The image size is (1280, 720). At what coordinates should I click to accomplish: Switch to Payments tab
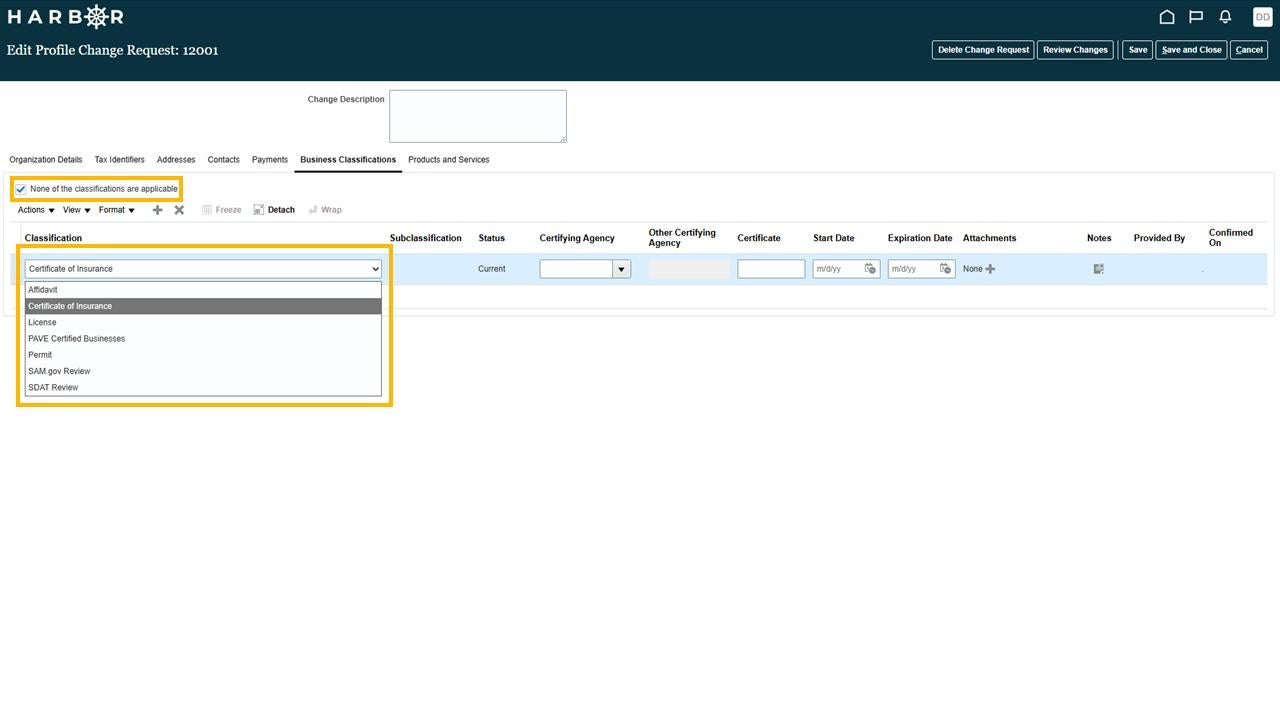(270, 160)
